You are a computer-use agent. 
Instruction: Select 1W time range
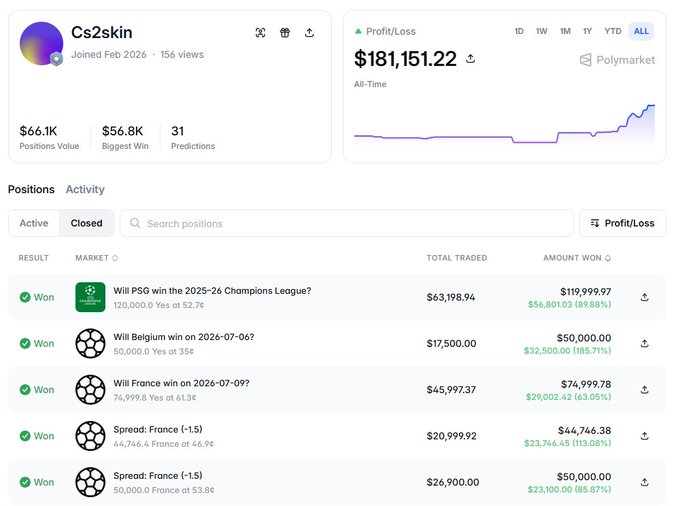tap(541, 31)
